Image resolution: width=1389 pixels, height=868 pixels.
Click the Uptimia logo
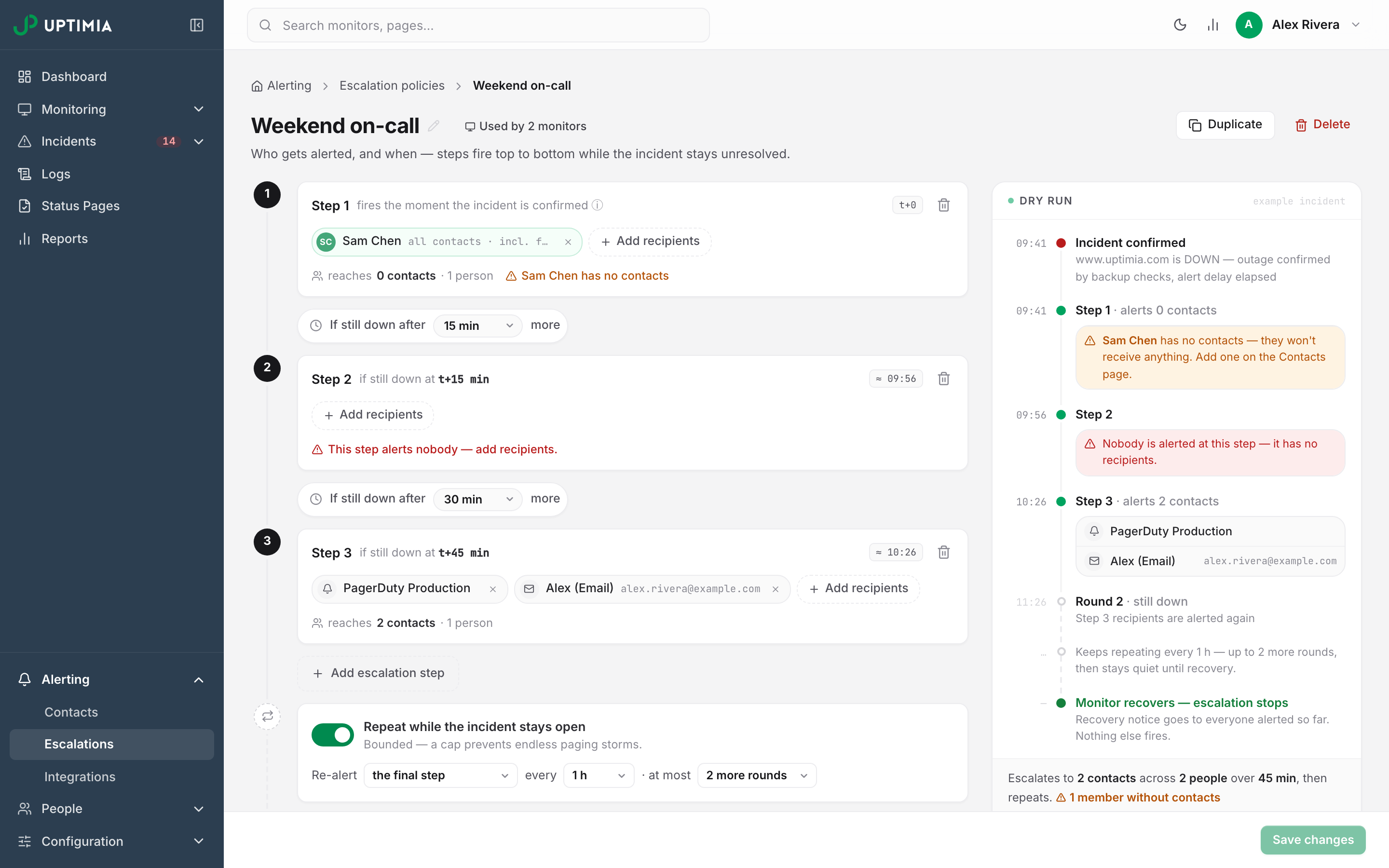click(63, 25)
